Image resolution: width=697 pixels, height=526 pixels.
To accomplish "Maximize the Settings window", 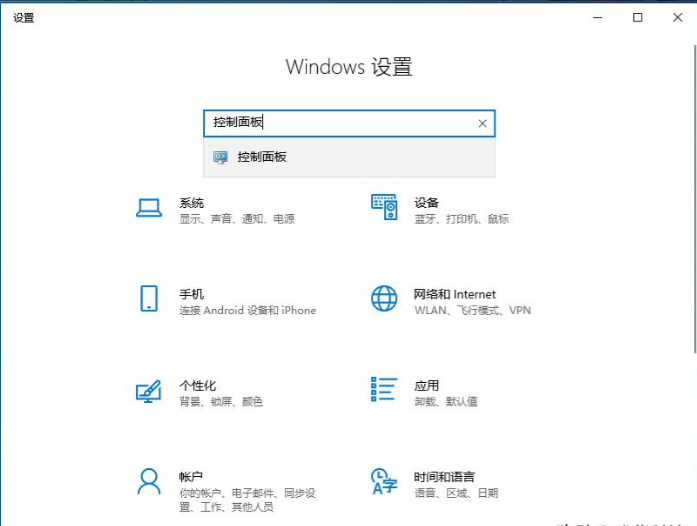I will point(637,17).
